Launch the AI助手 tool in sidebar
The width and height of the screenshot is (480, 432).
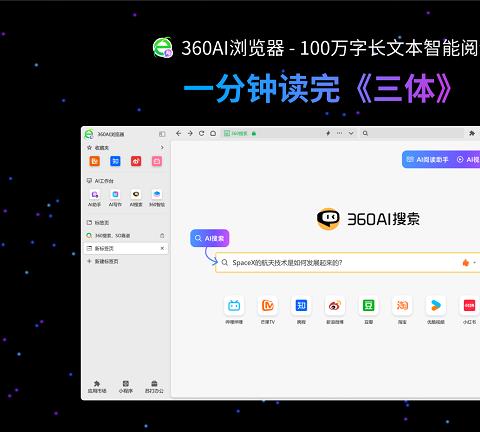94,197
